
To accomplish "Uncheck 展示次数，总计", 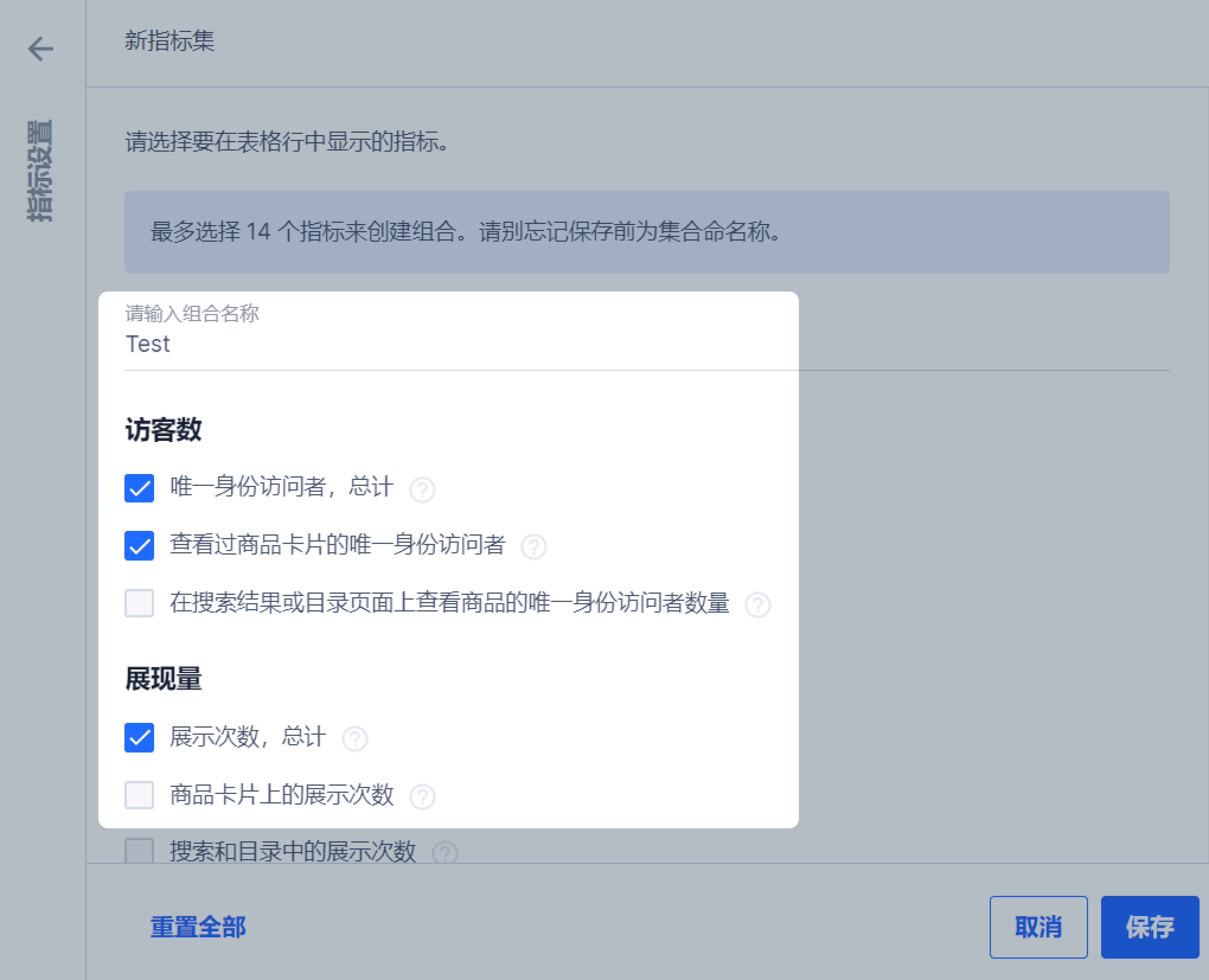I will click(x=139, y=737).
